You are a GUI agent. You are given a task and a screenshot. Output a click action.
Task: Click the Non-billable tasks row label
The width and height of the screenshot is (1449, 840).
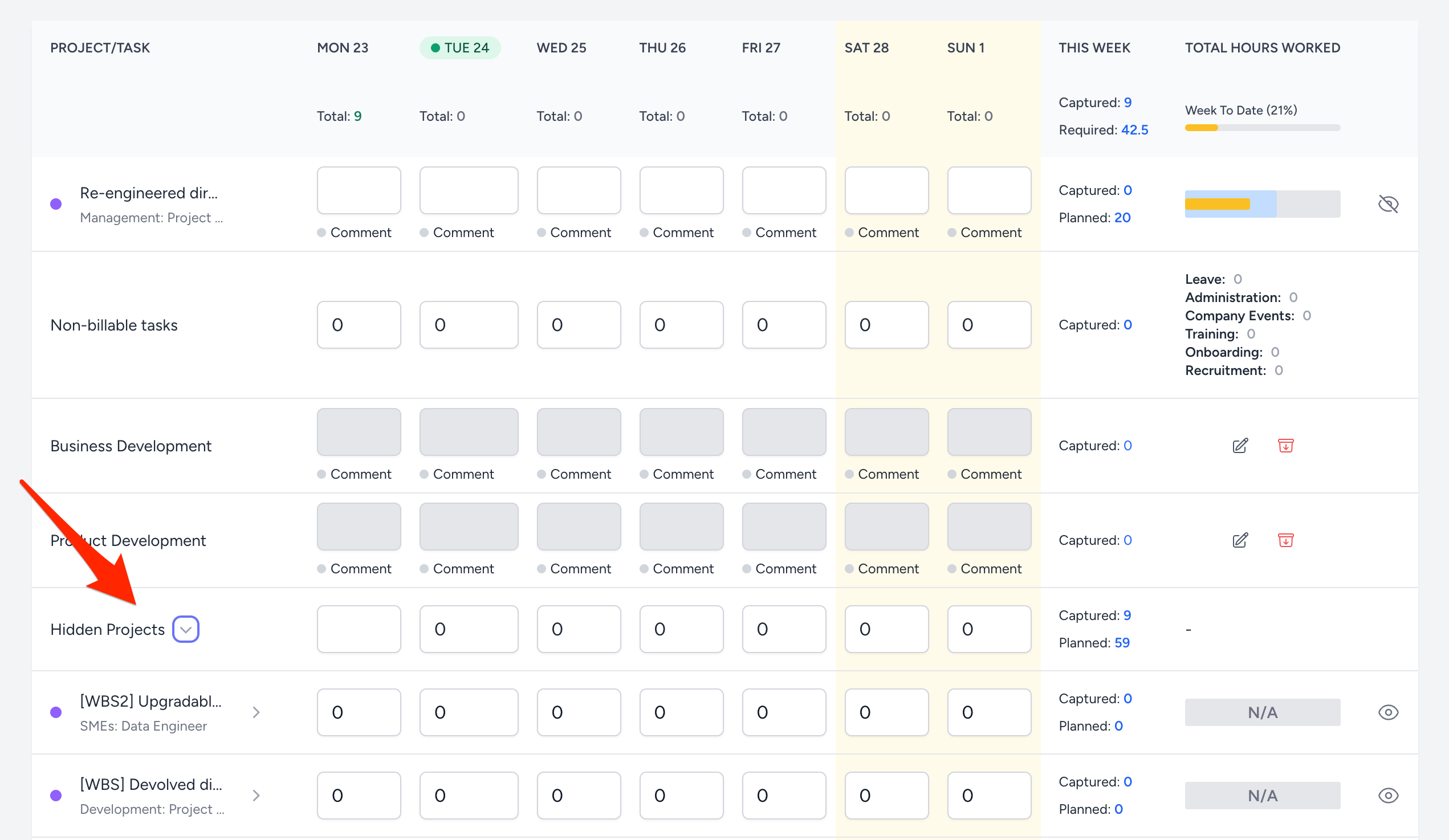pyautogui.click(x=114, y=325)
